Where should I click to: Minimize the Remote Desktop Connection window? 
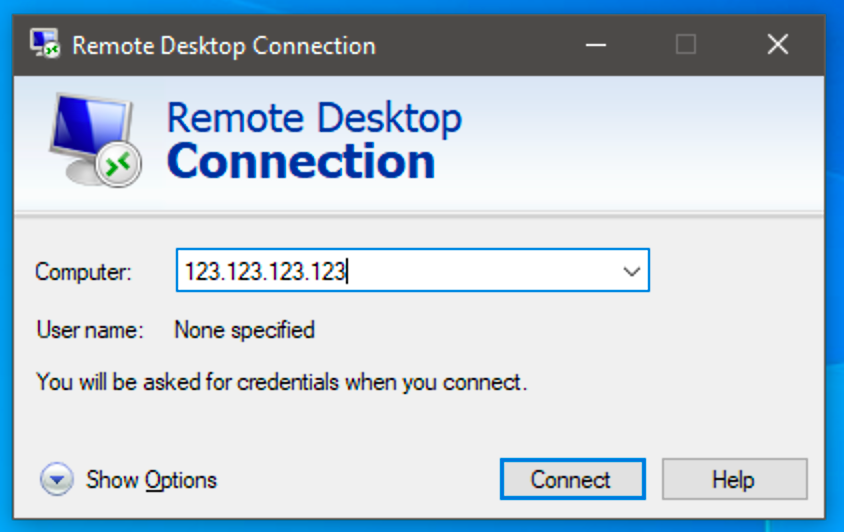click(596, 45)
